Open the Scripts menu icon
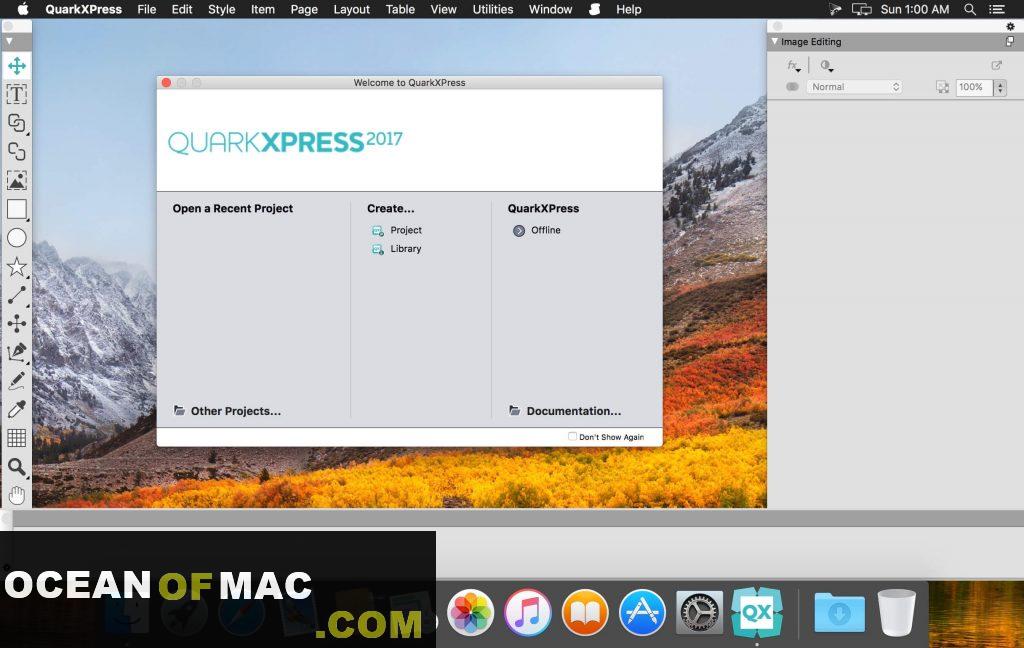The width and height of the screenshot is (1024, 648). [x=594, y=9]
